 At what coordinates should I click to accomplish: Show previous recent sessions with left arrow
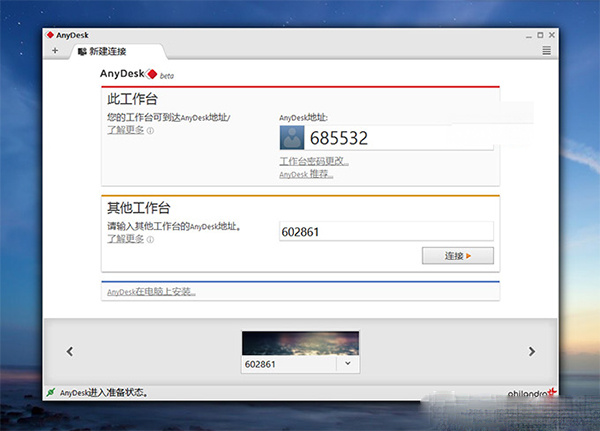[70, 351]
